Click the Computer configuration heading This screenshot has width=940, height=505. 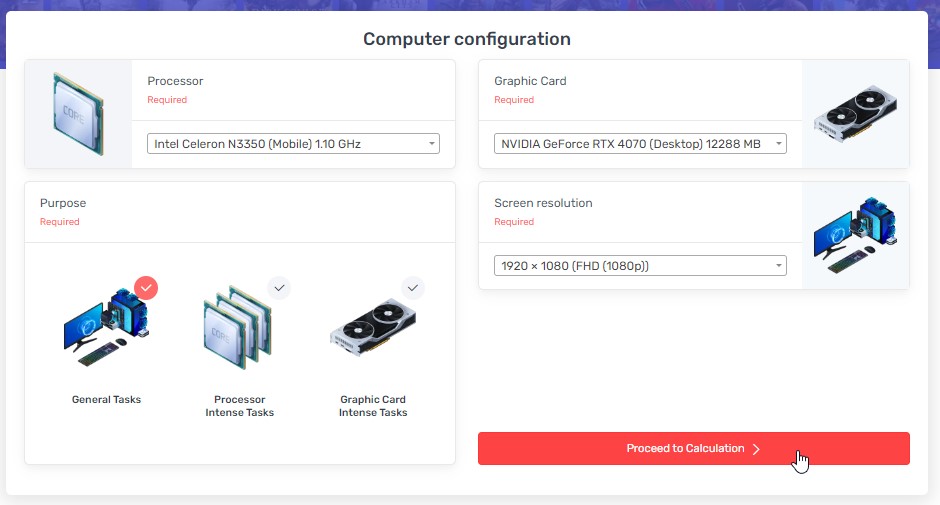pyautogui.click(x=467, y=40)
